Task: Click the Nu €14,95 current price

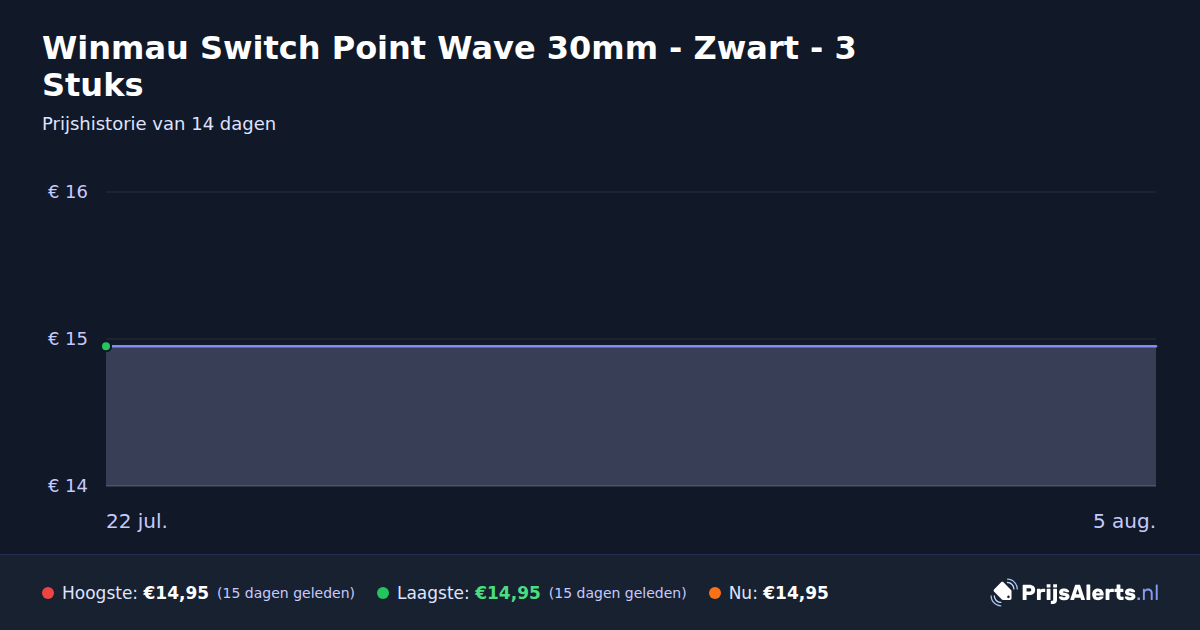Action: click(796, 593)
